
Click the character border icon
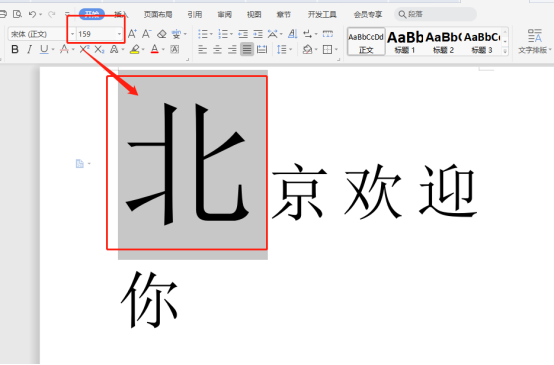[175, 49]
